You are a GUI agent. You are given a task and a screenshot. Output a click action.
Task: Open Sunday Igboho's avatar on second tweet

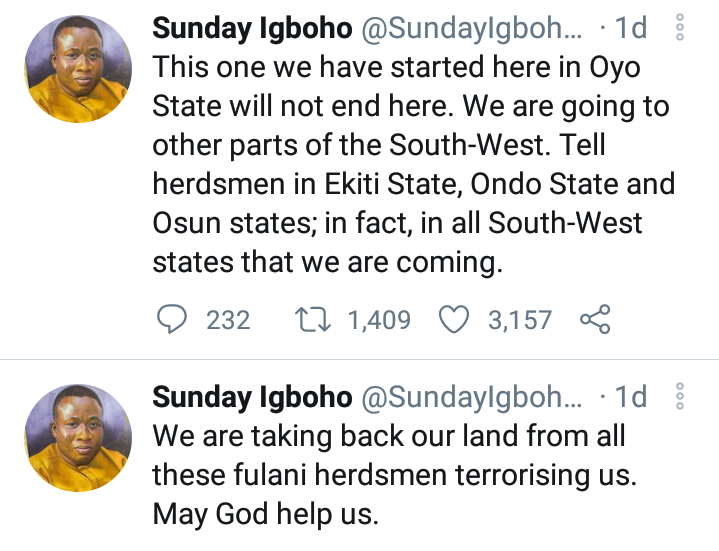click(78, 438)
